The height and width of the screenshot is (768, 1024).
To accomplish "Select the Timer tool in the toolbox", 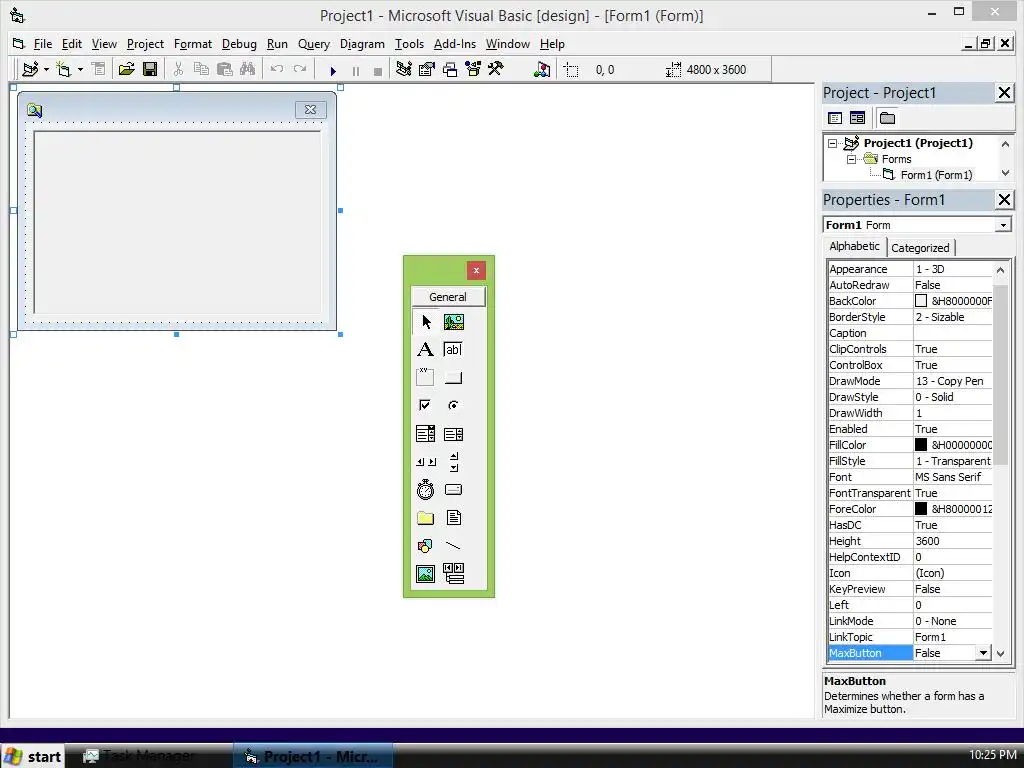I will coord(426,490).
